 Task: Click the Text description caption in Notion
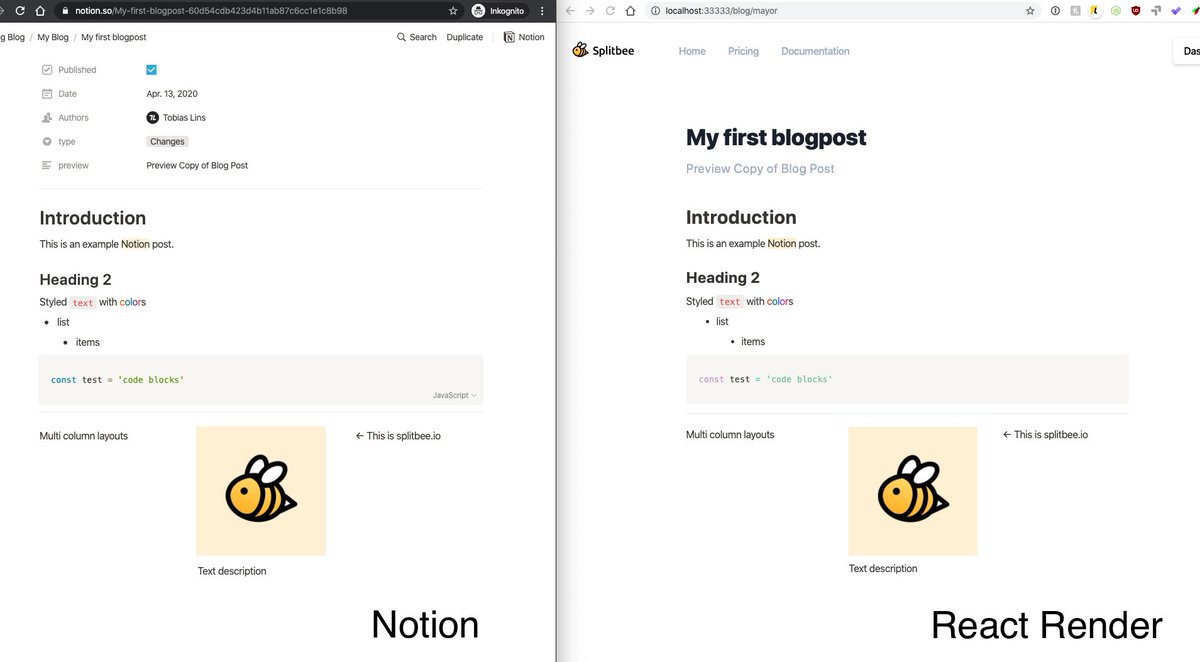(x=232, y=571)
